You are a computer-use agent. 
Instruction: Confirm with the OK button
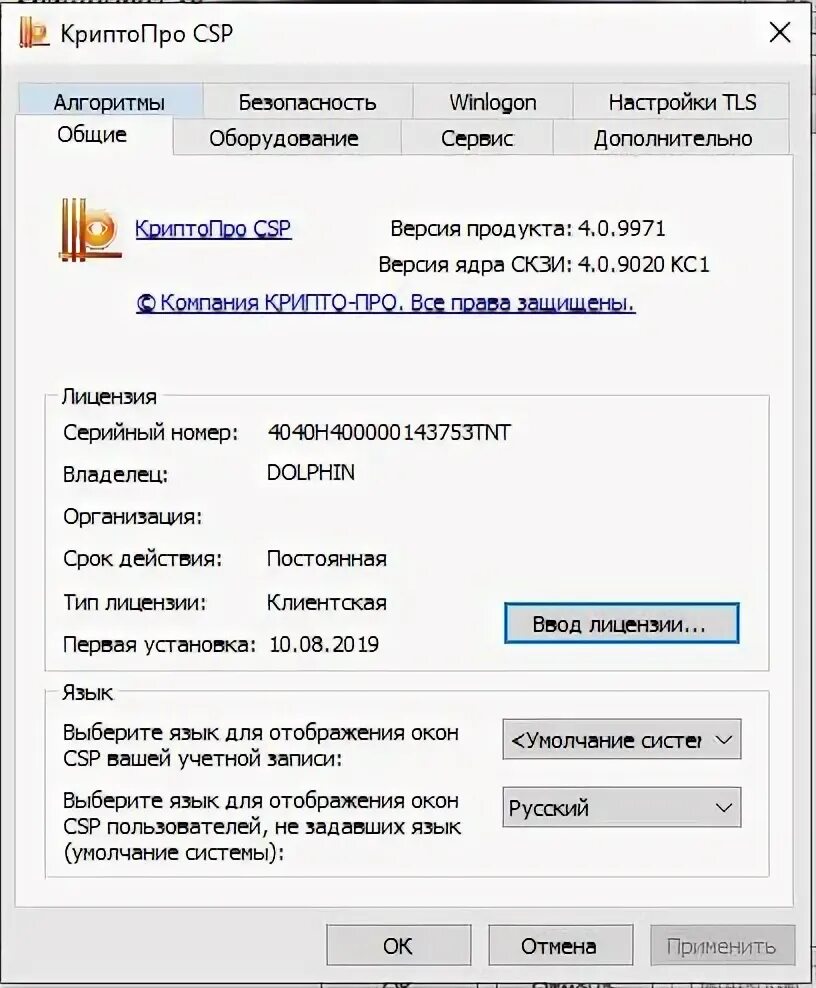click(398, 945)
